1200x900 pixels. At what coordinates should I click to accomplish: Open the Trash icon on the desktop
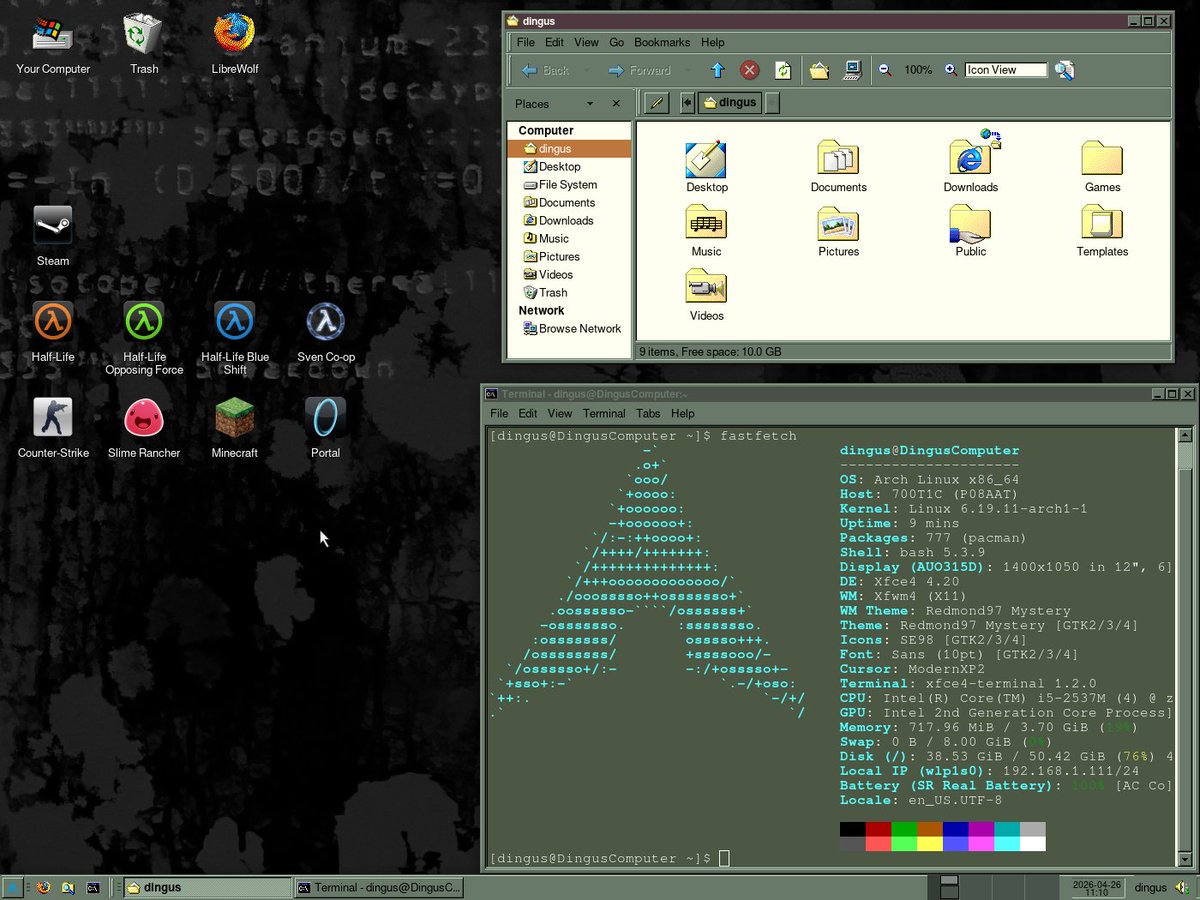[x=144, y=44]
